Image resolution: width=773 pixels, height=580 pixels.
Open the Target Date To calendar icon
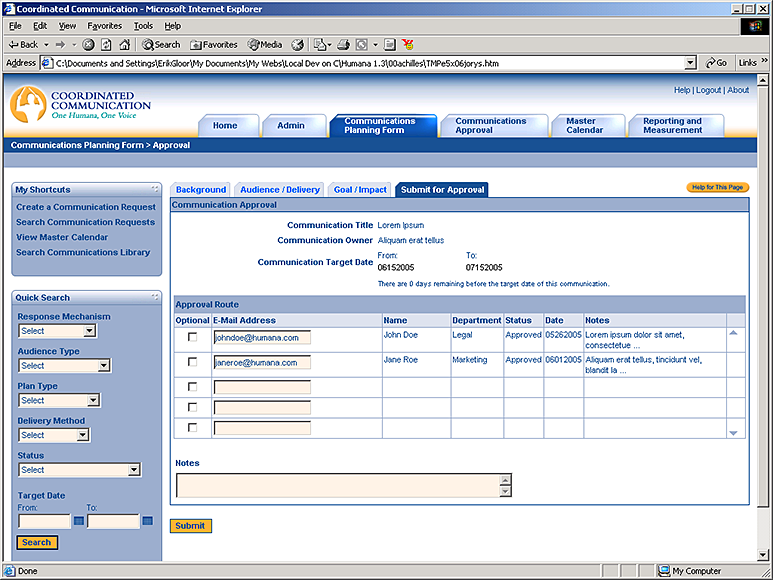click(147, 520)
